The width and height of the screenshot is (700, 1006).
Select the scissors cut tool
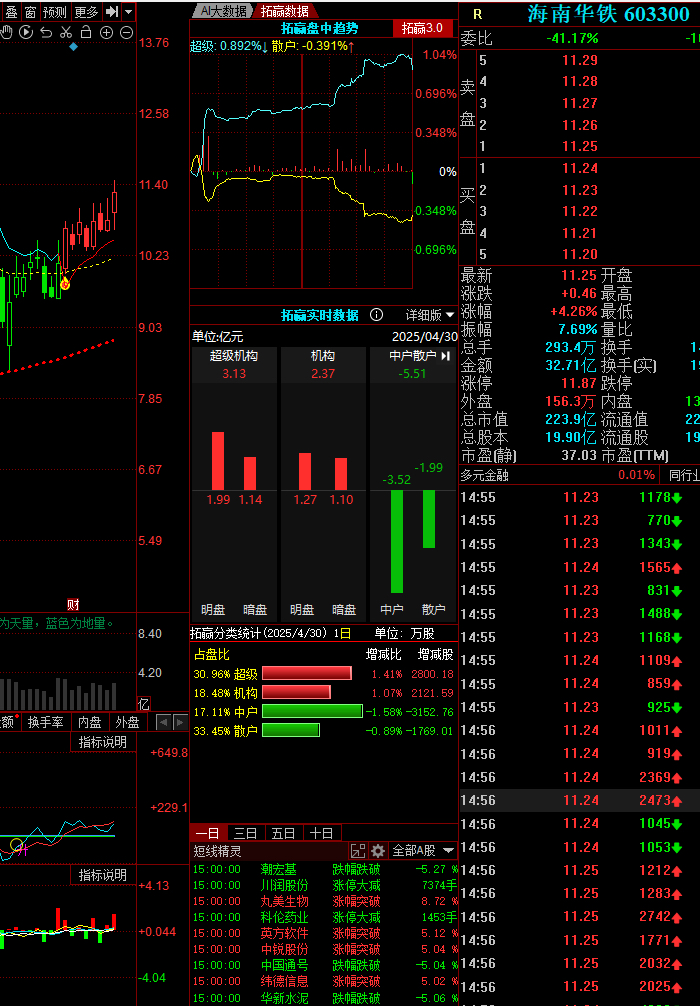(x=65, y=32)
